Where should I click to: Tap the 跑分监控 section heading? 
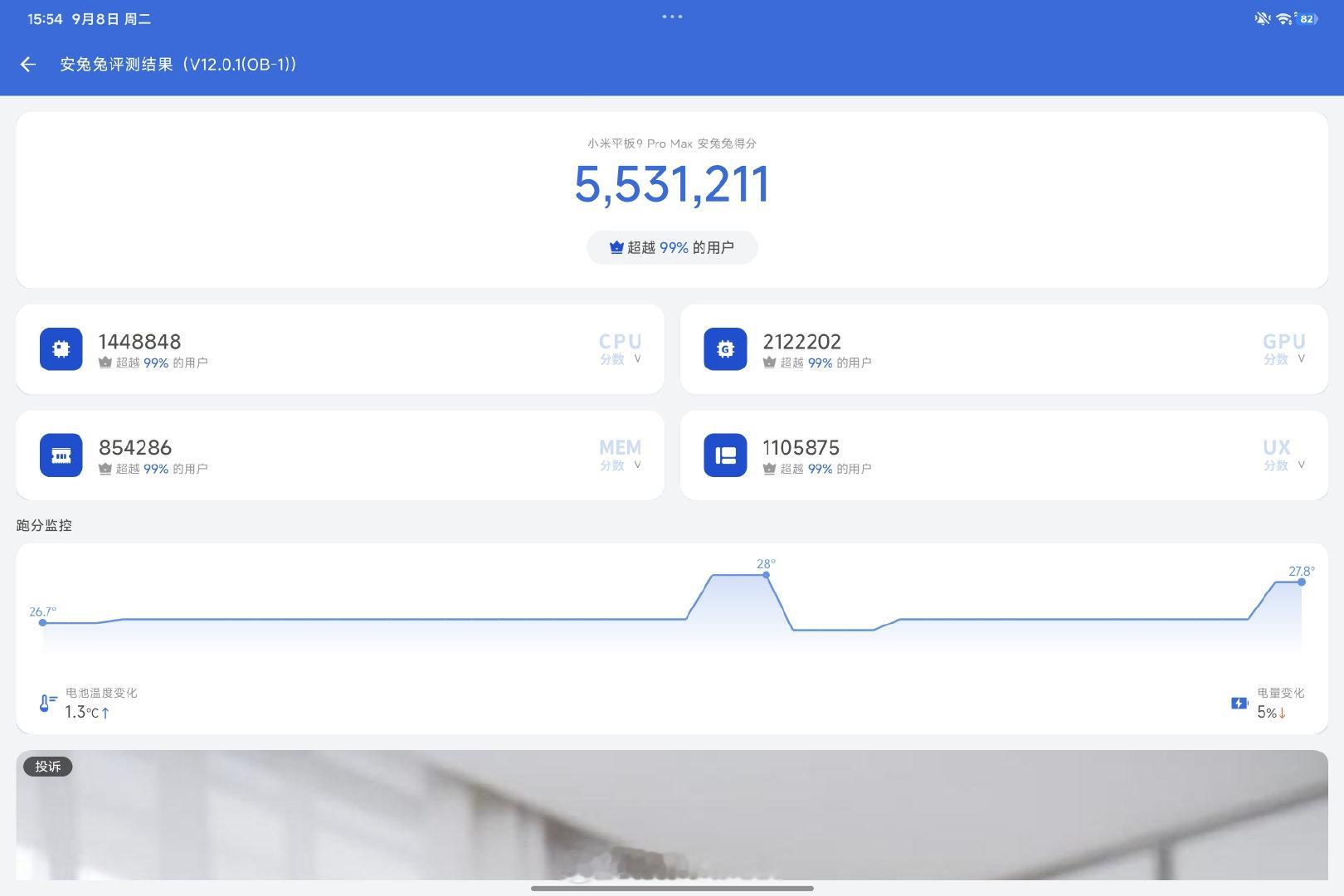point(44,525)
